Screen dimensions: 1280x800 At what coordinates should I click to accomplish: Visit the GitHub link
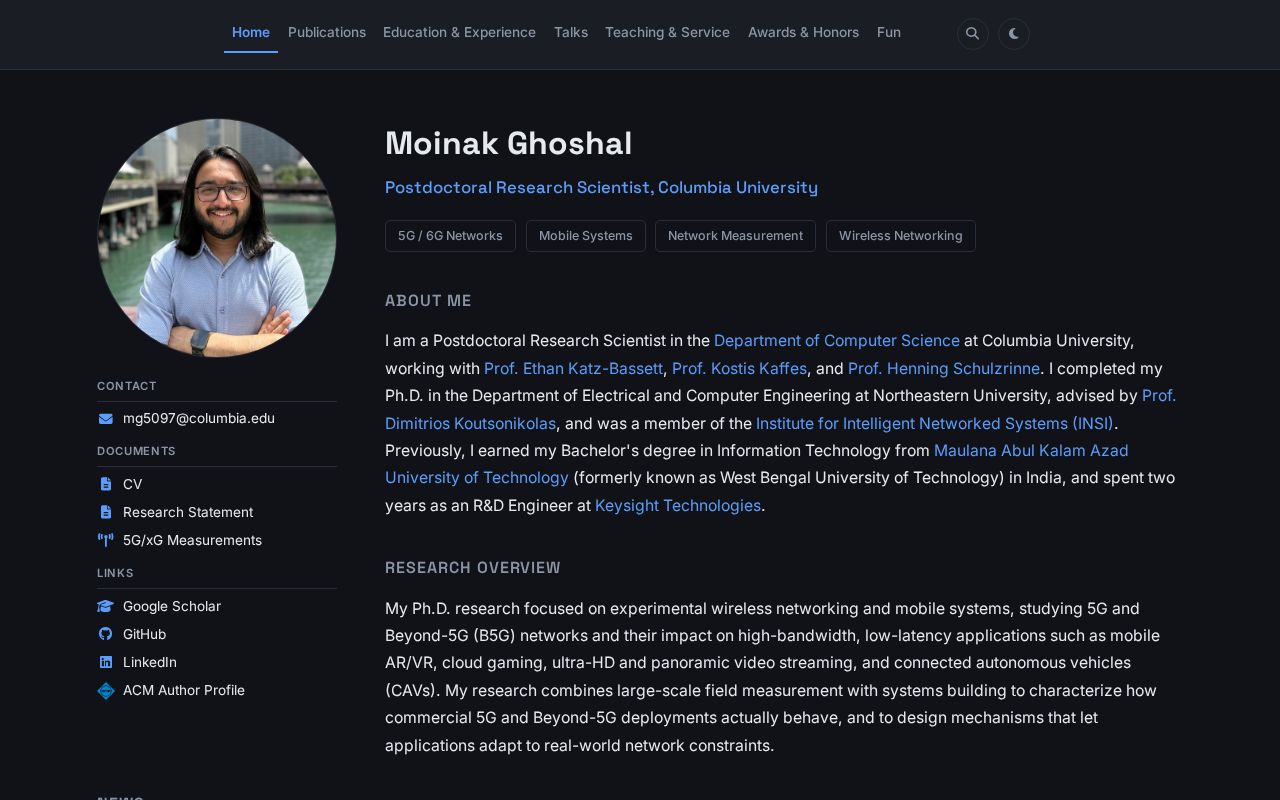click(144, 634)
